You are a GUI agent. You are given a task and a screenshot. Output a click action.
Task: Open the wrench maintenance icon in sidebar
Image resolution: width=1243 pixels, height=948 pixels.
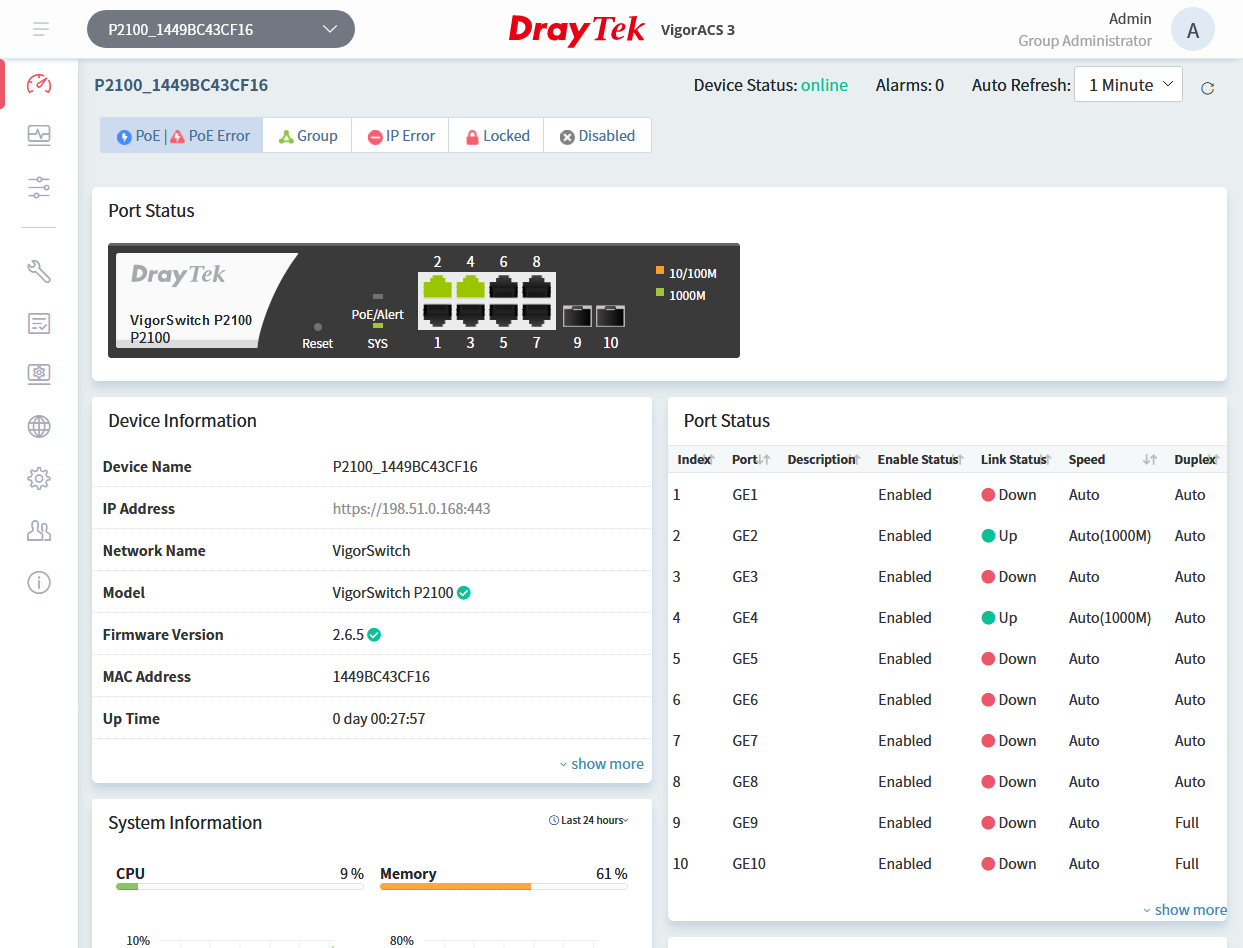click(x=39, y=271)
